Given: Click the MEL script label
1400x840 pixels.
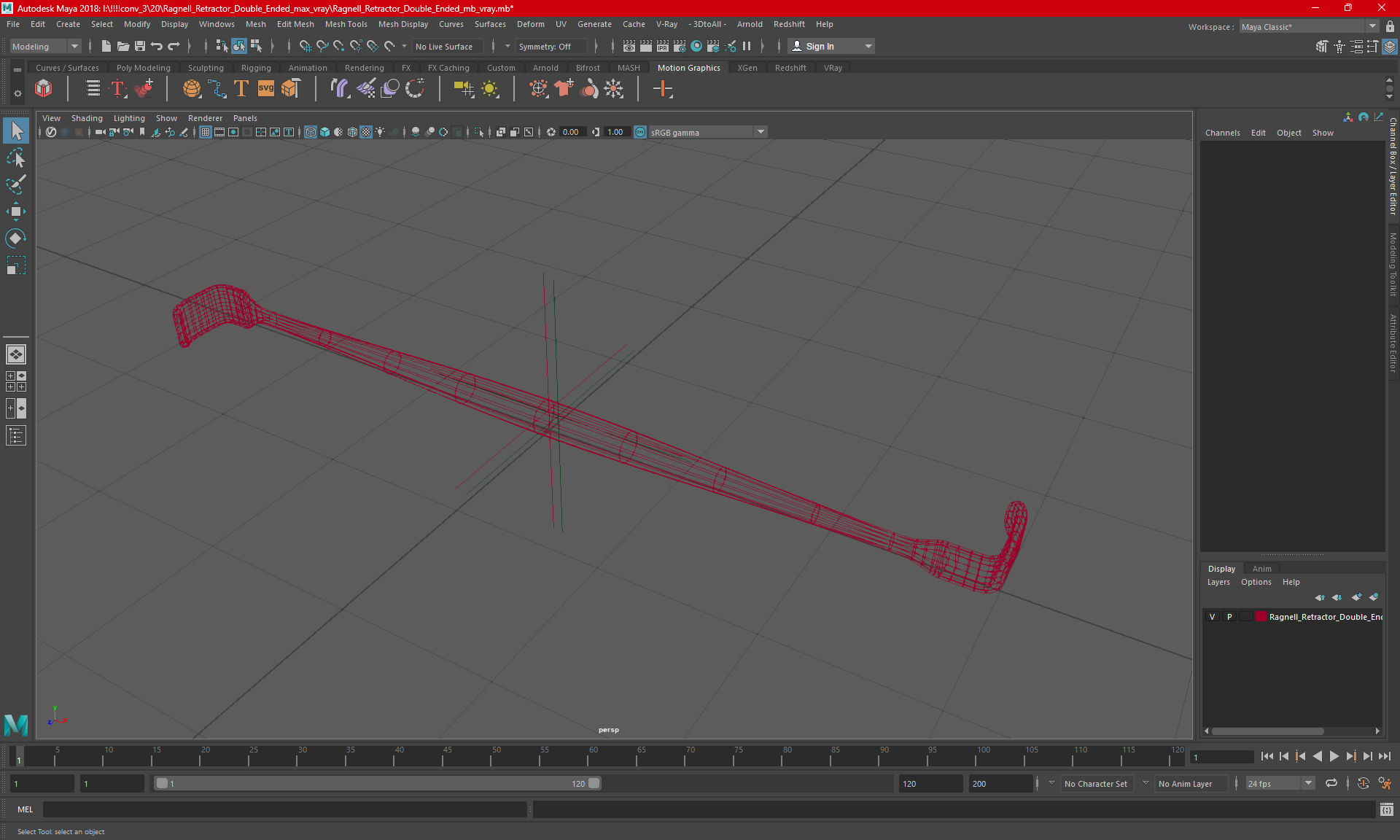Looking at the screenshot, I should (26, 809).
